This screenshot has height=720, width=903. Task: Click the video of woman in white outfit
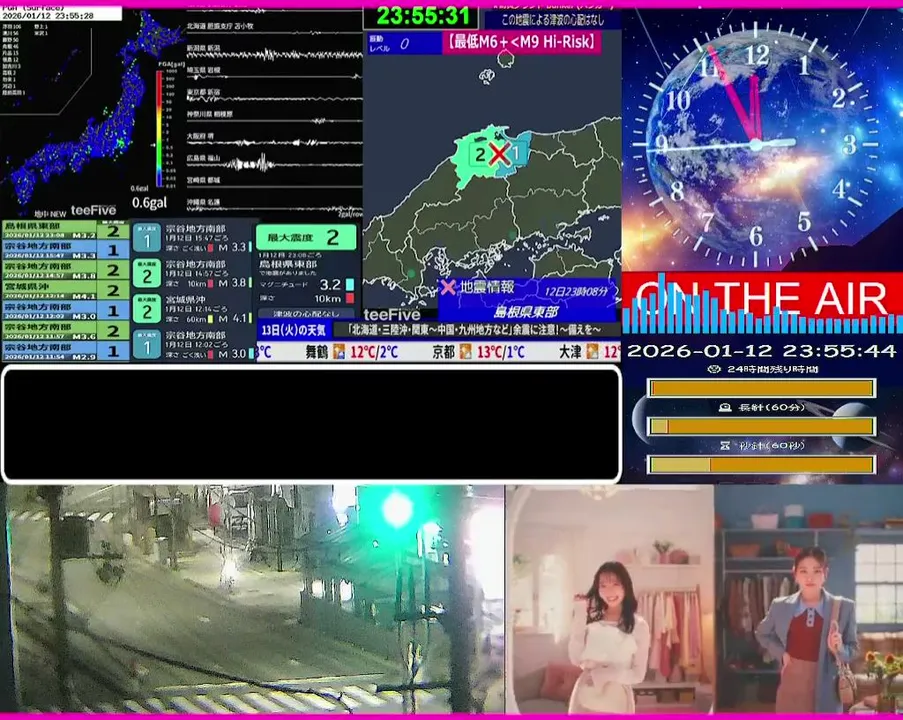coord(610,599)
